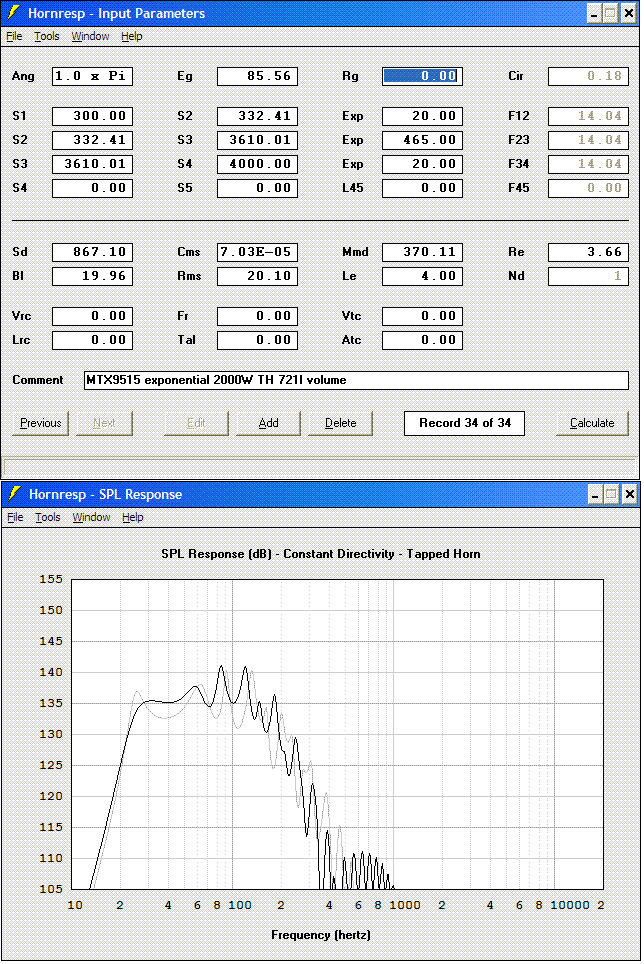Click the Hornresp lightning icon in Input Parameters title bar
The image size is (644, 964).
tap(13, 13)
